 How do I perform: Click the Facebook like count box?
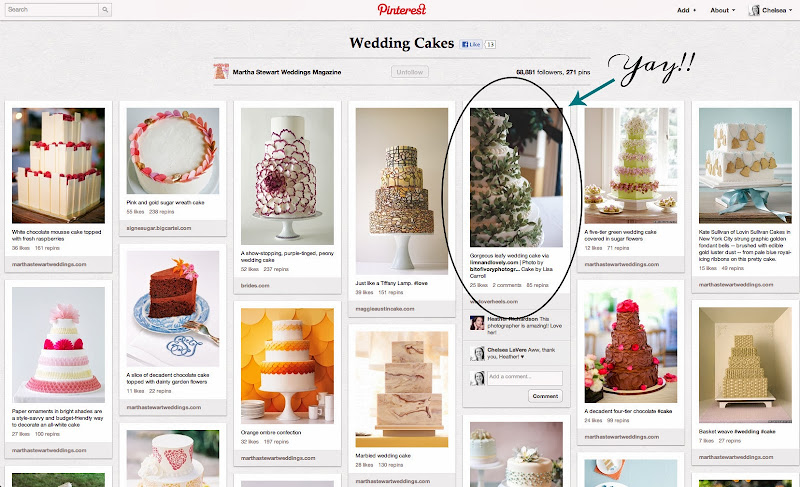(490, 44)
